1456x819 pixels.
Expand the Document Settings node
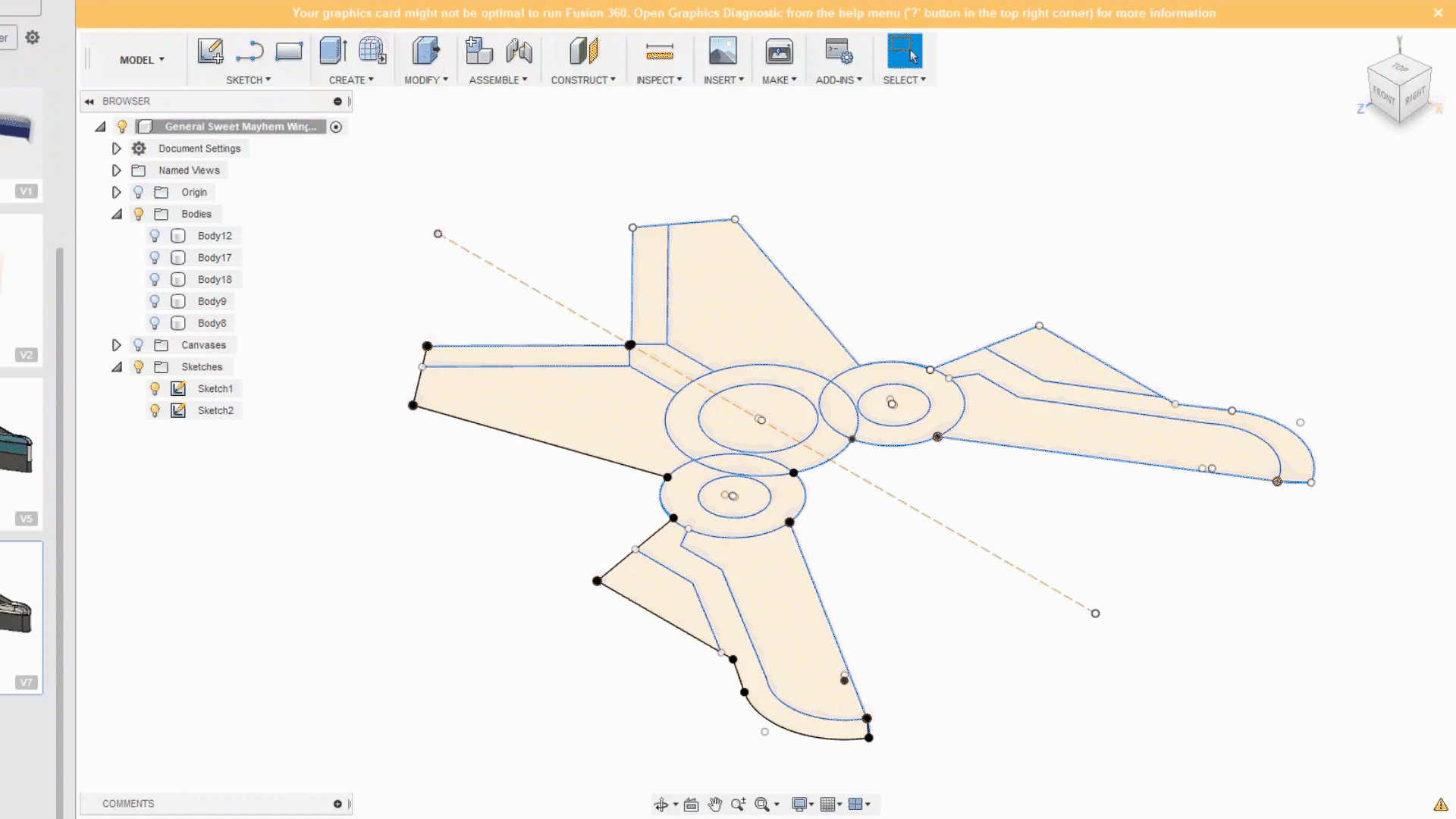116,149
